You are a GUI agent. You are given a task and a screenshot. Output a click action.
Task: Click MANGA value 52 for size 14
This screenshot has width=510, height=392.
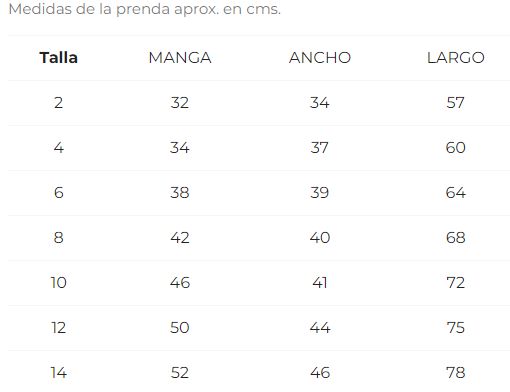(180, 373)
